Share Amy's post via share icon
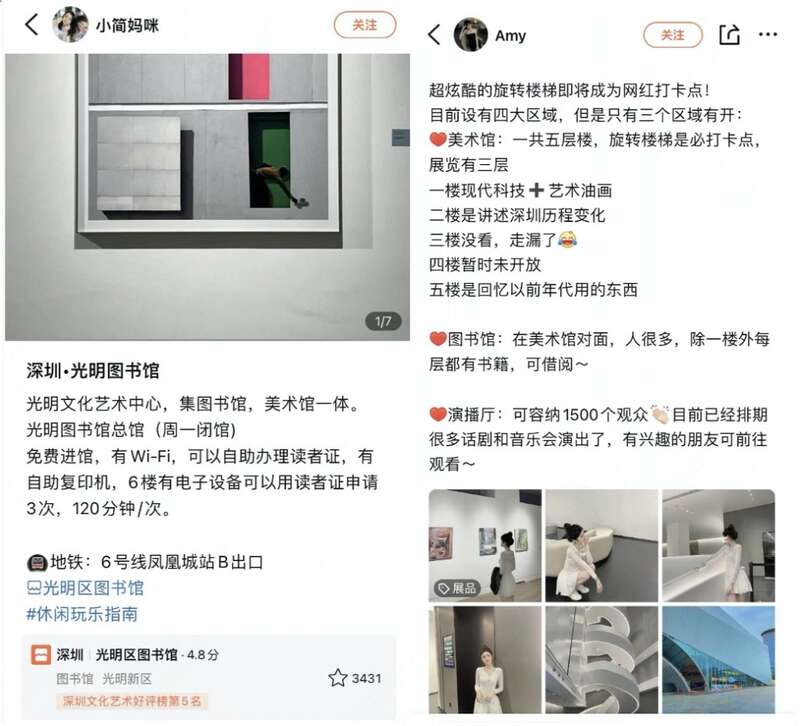 [729, 35]
